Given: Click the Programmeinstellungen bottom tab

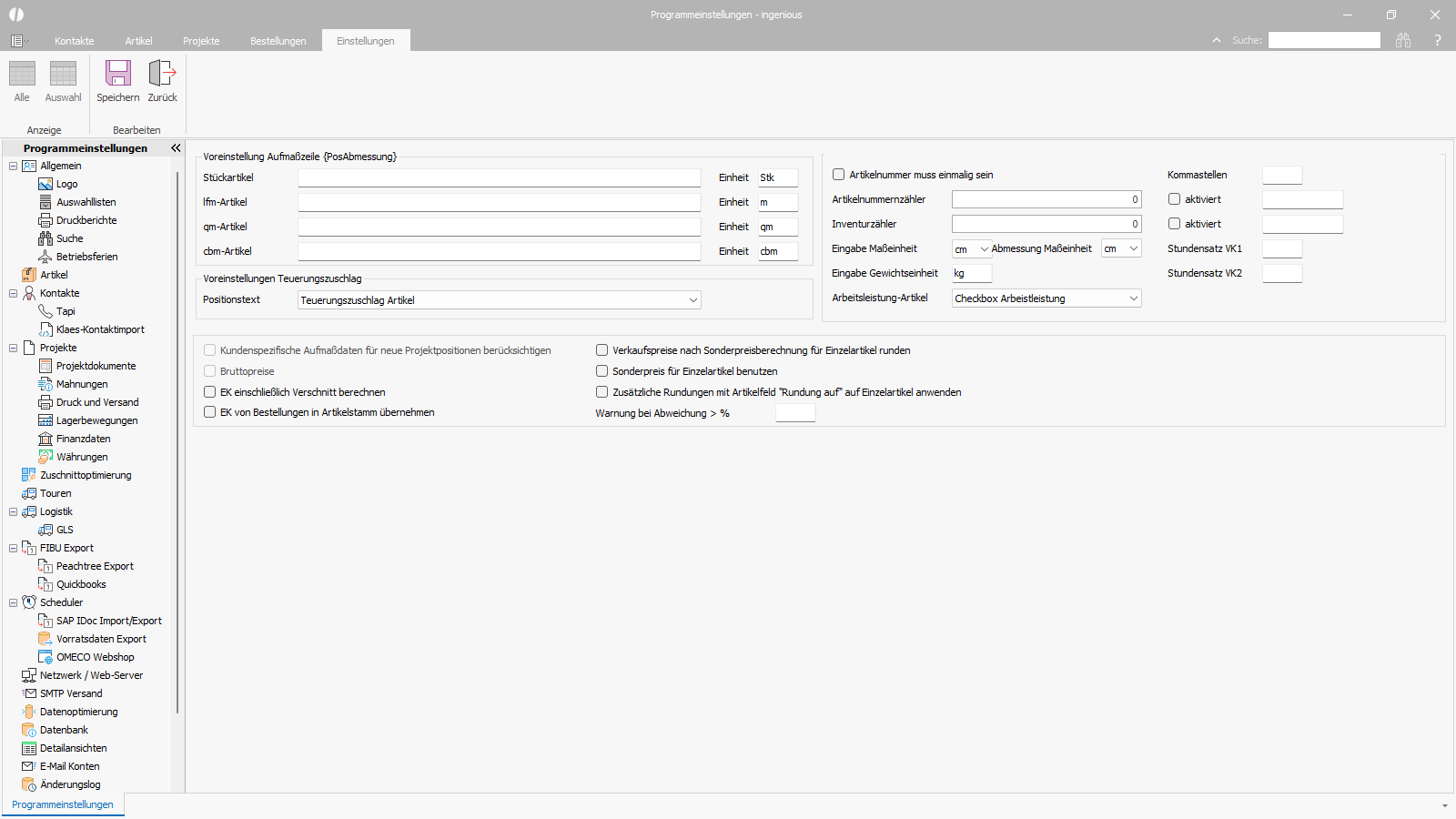Looking at the screenshot, I should [x=63, y=804].
